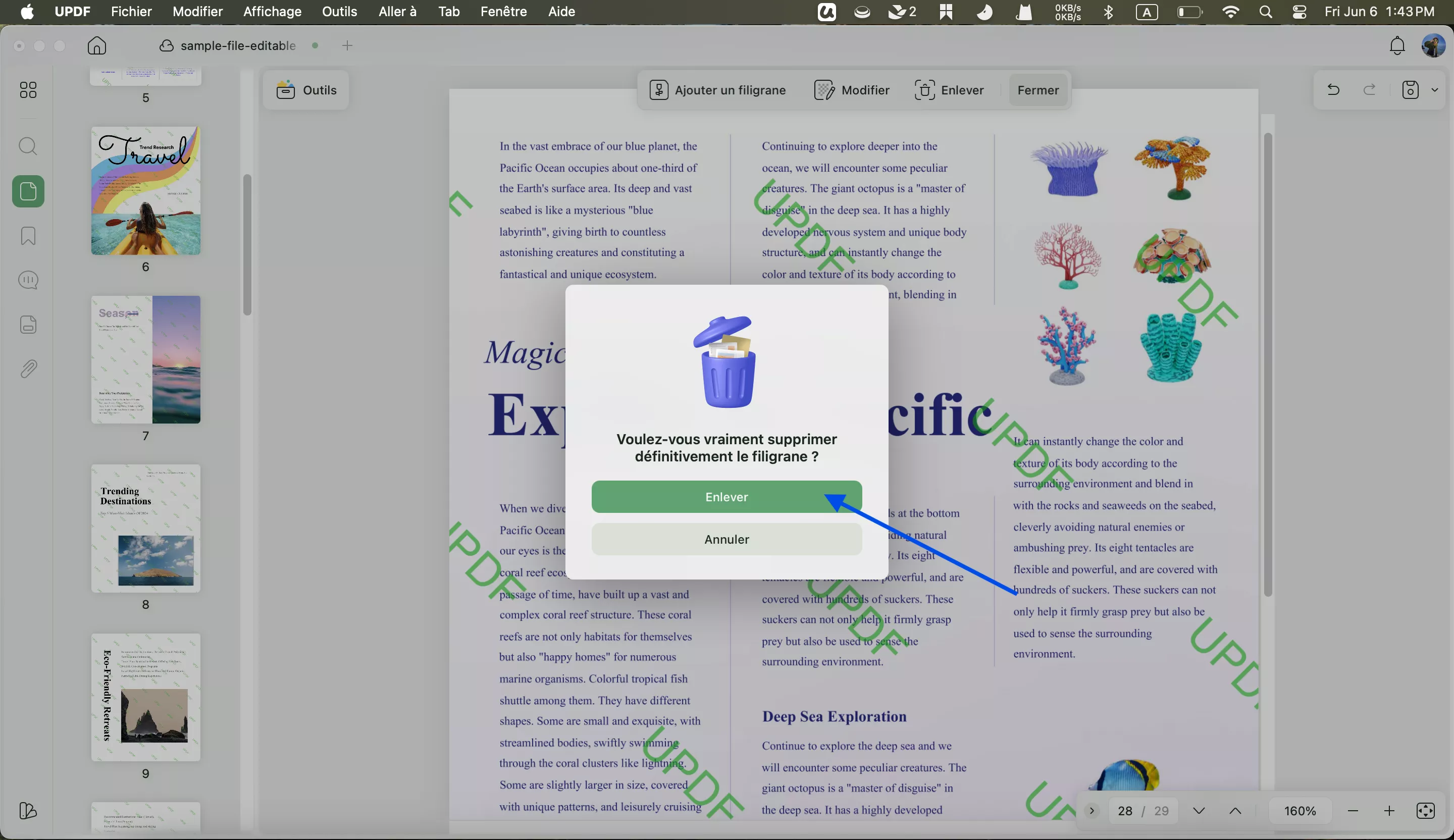Viewport: 1454px width, 840px height.
Task: Click the thumbnail panel scrollbar
Action: (247, 245)
